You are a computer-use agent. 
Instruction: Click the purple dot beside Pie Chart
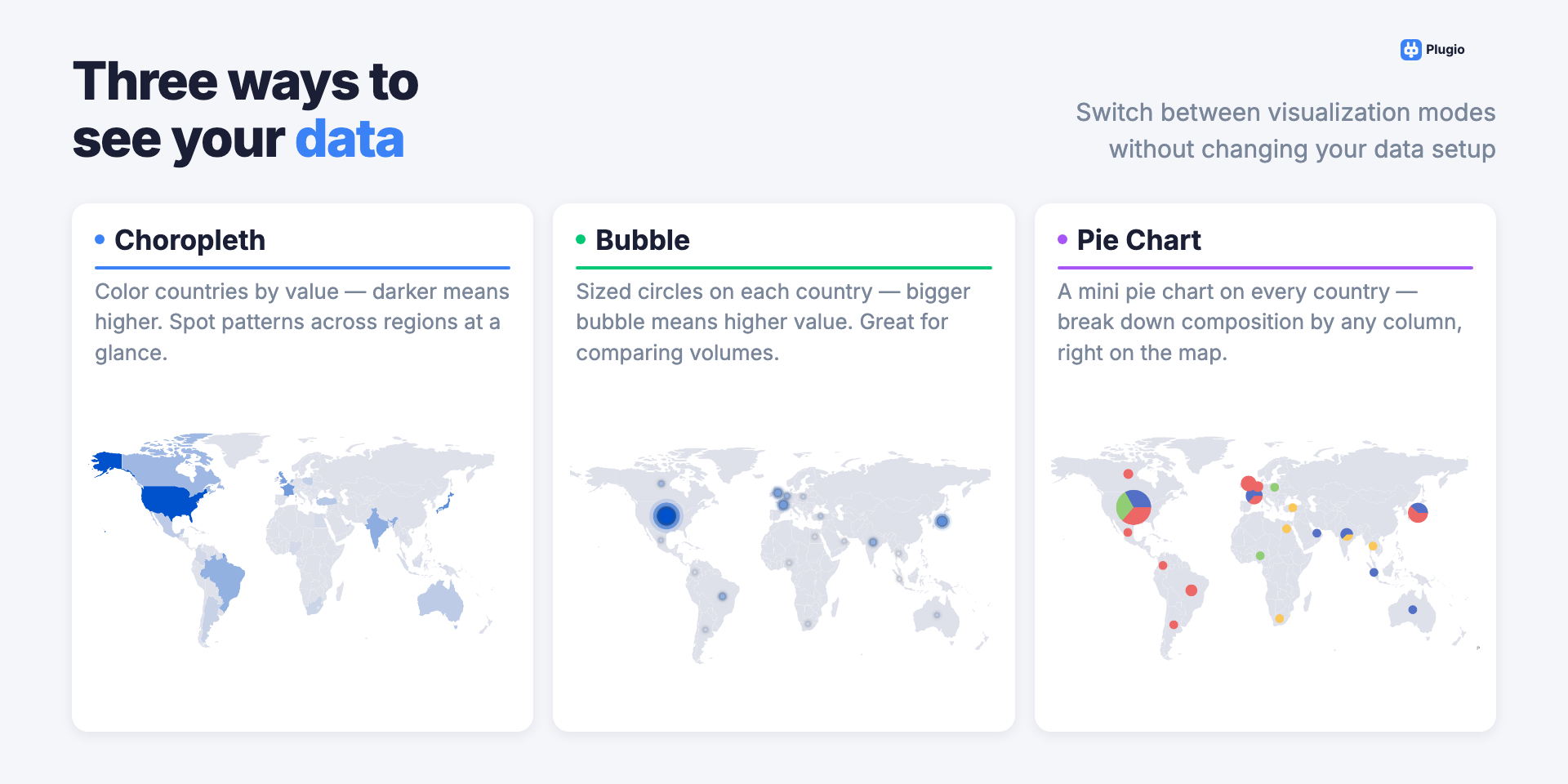click(1062, 239)
